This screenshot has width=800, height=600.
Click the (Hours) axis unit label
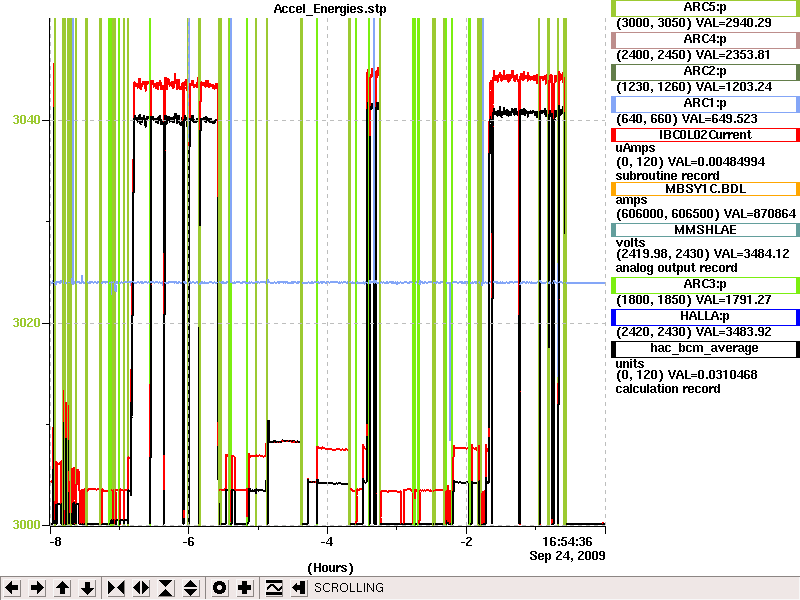coord(330,568)
